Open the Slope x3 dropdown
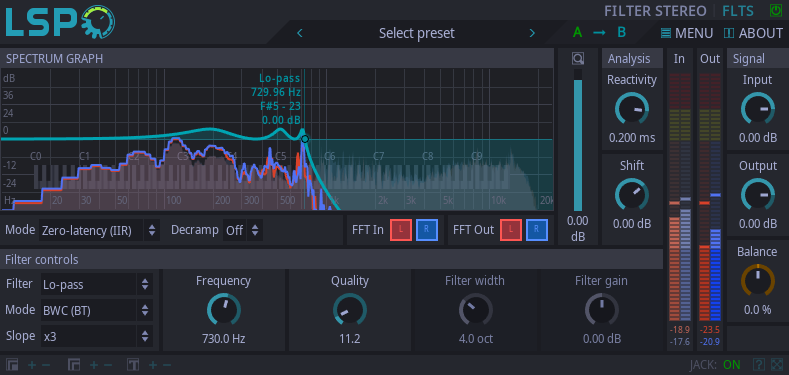This screenshot has height=375, width=789. [97, 336]
